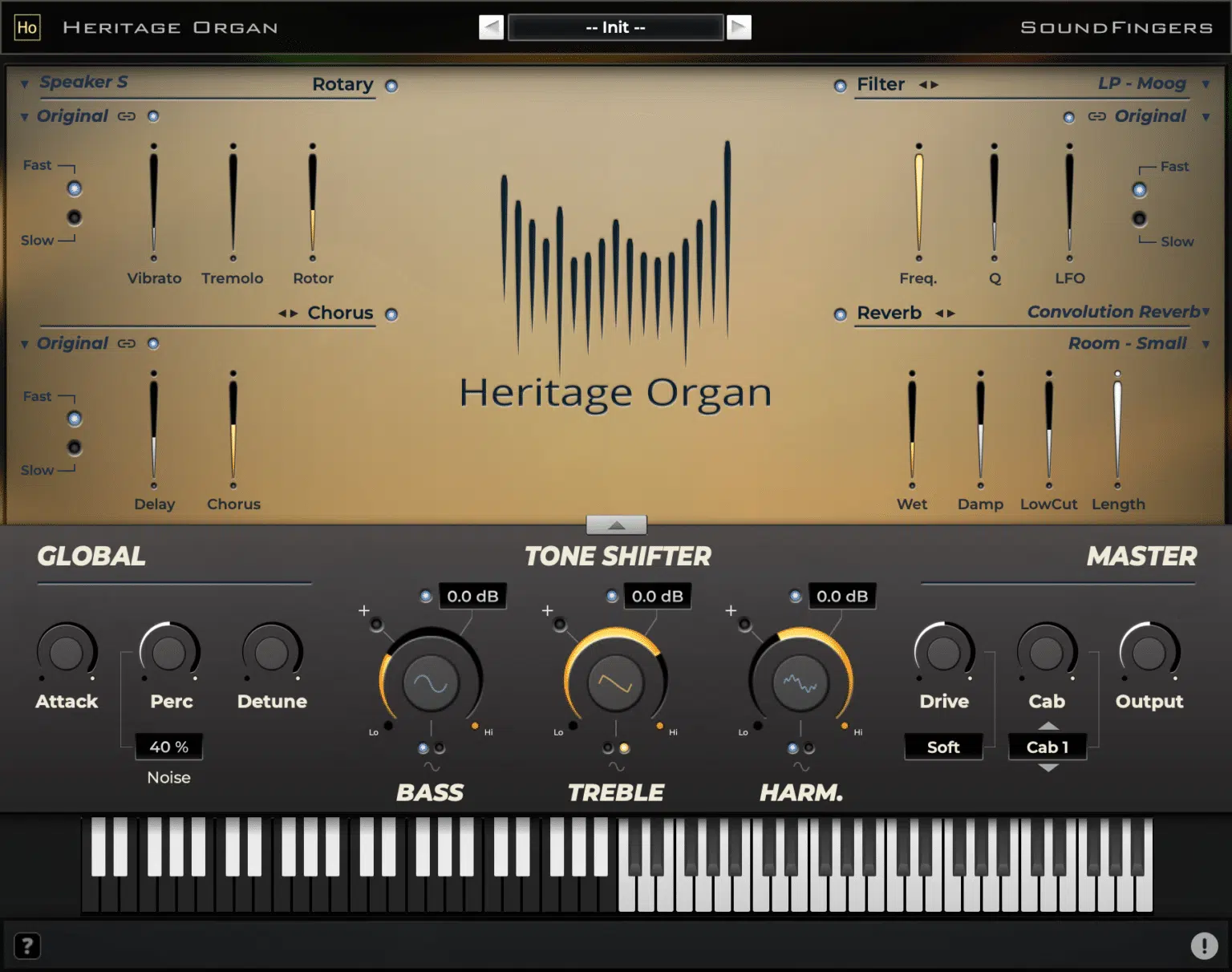1232x972 pixels.
Task: Click the Ho logo icon
Action: tap(27, 28)
